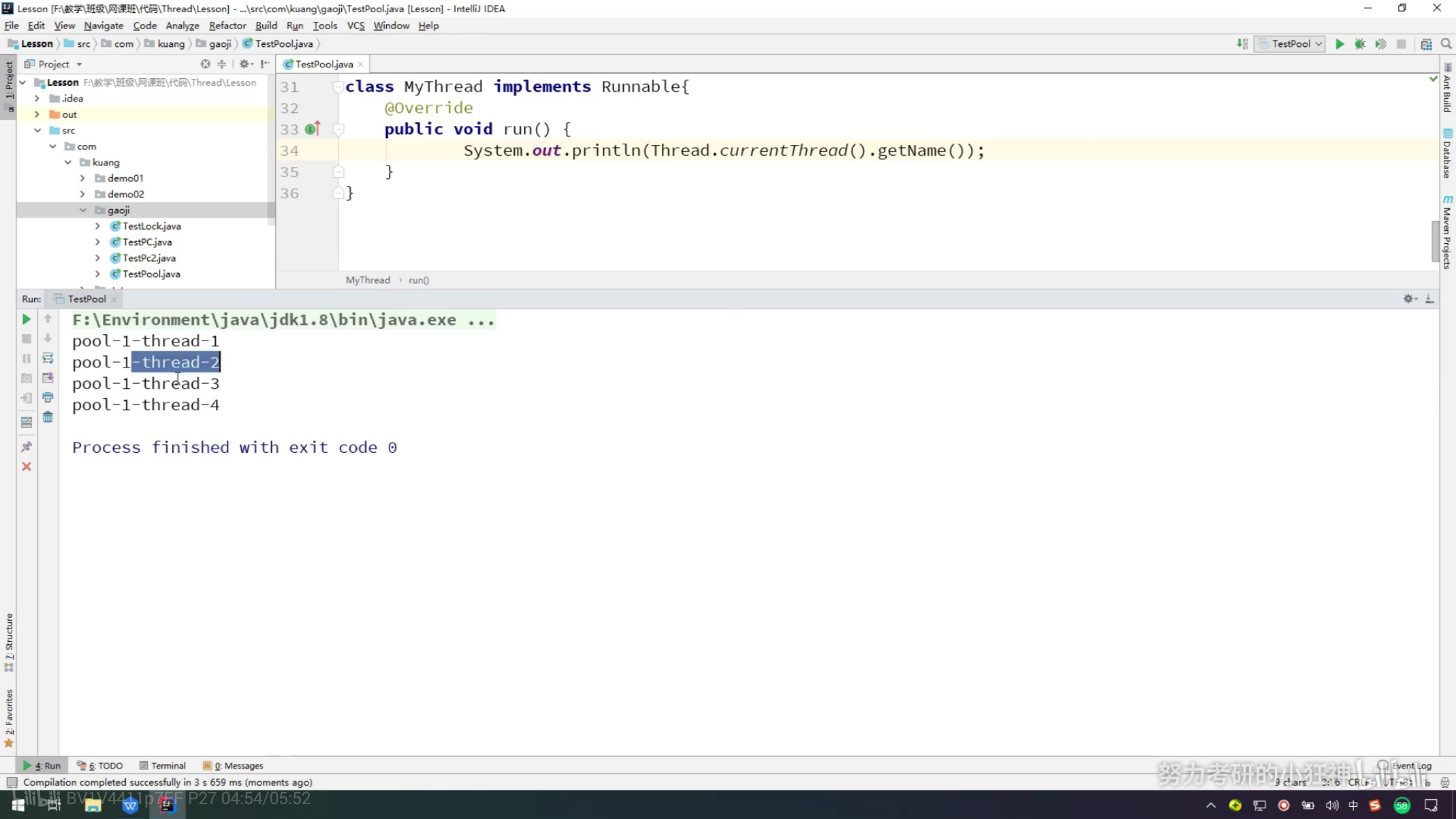Image resolution: width=1456 pixels, height=819 pixels.
Task: Hide Run panel with the download-arrow icon
Action: (1430, 299)
